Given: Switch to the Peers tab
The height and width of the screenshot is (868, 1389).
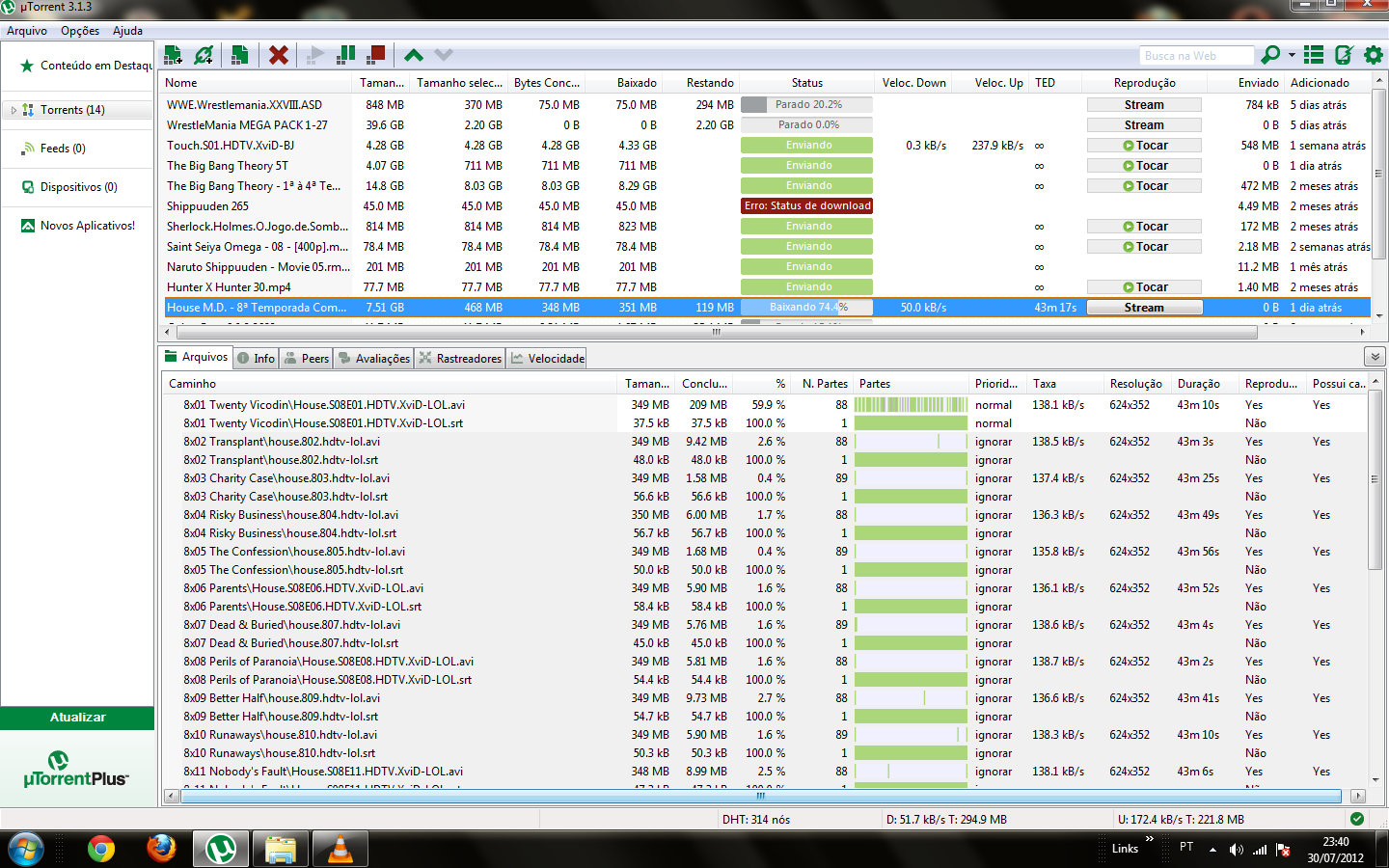Looking at the screenshot, I should [307, 359].
